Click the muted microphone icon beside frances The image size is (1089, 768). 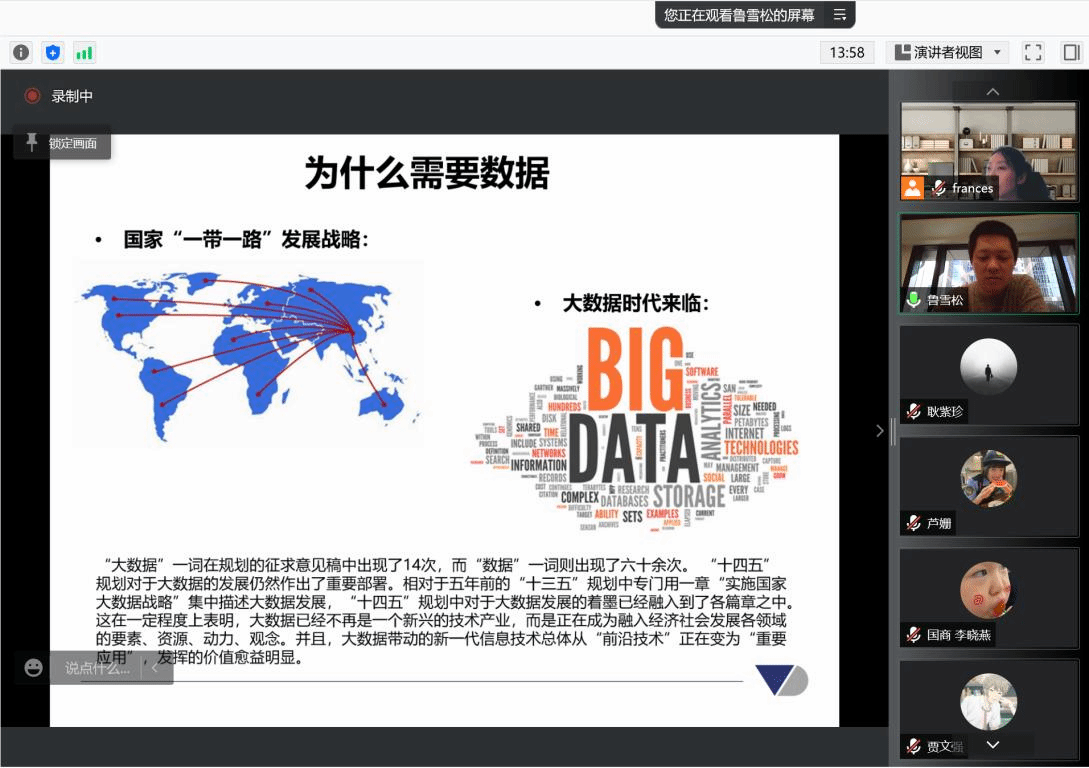pos(938,188)
